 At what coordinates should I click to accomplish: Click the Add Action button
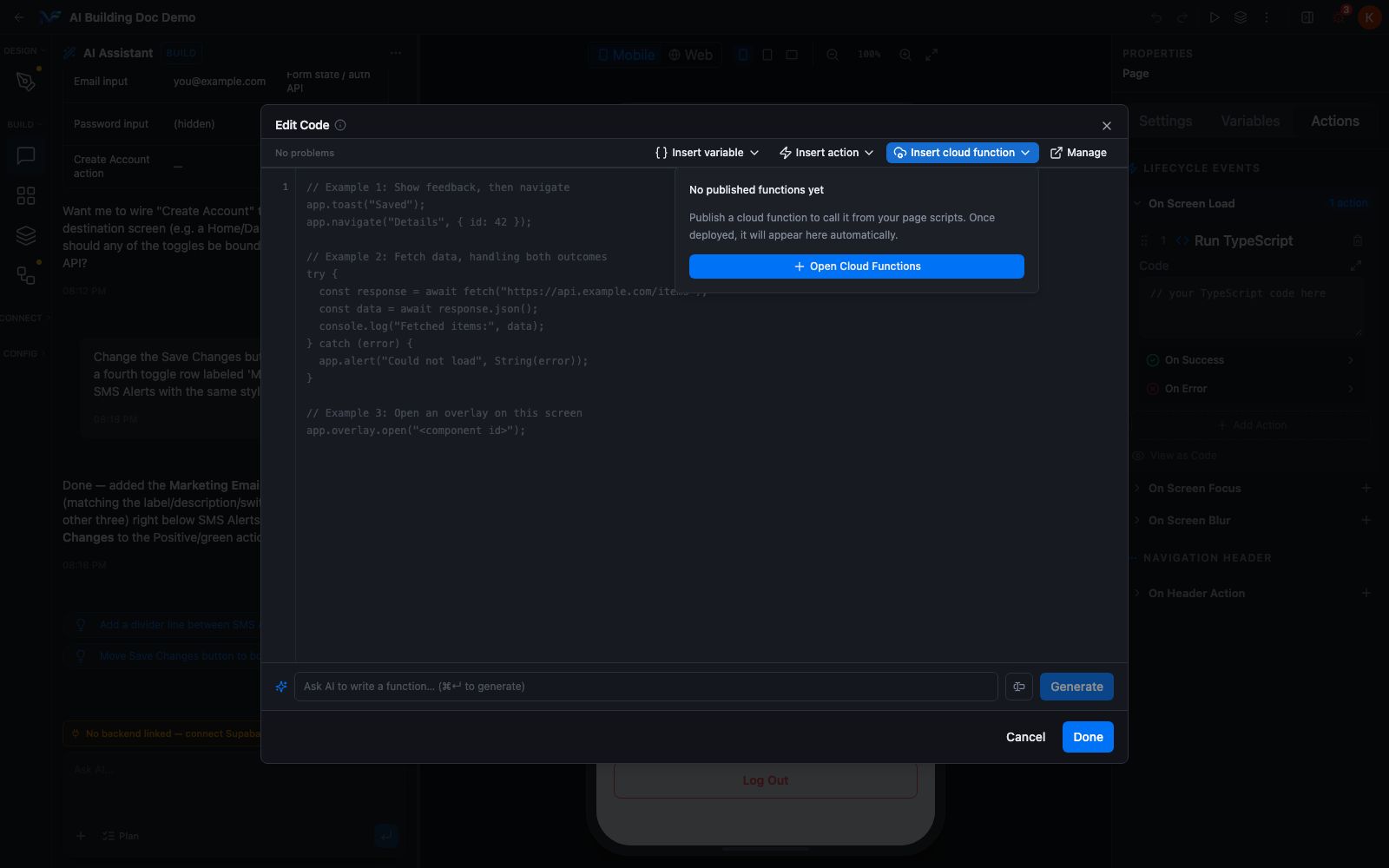[x=1251, y=425]
